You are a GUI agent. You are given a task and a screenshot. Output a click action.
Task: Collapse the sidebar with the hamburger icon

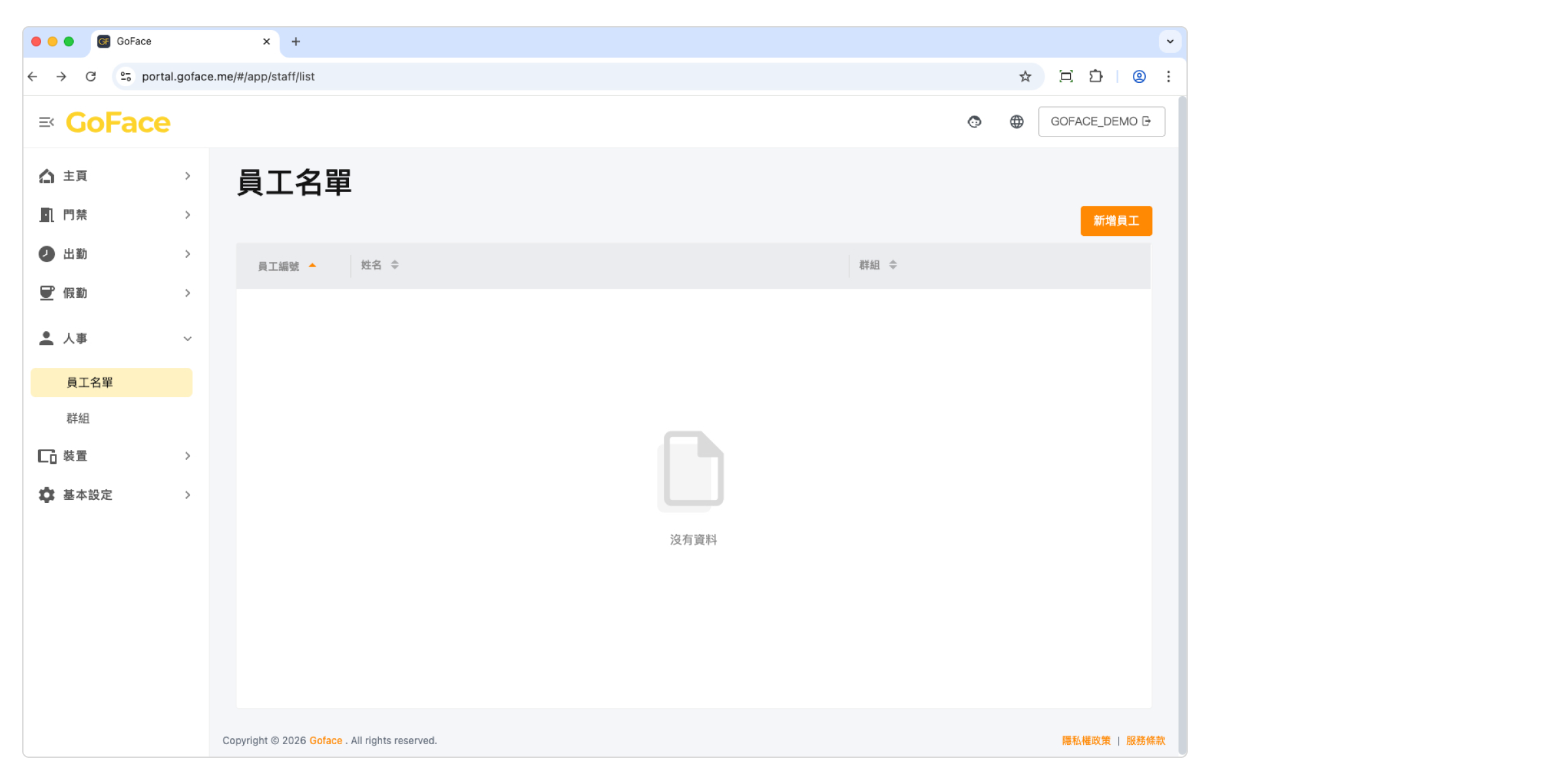[x=46, y=122]
